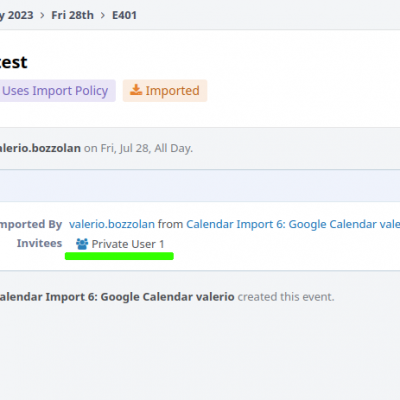Screen dimensions: 400x400
Task: Click the Private User 1 invitee
Action: (128, 244)
